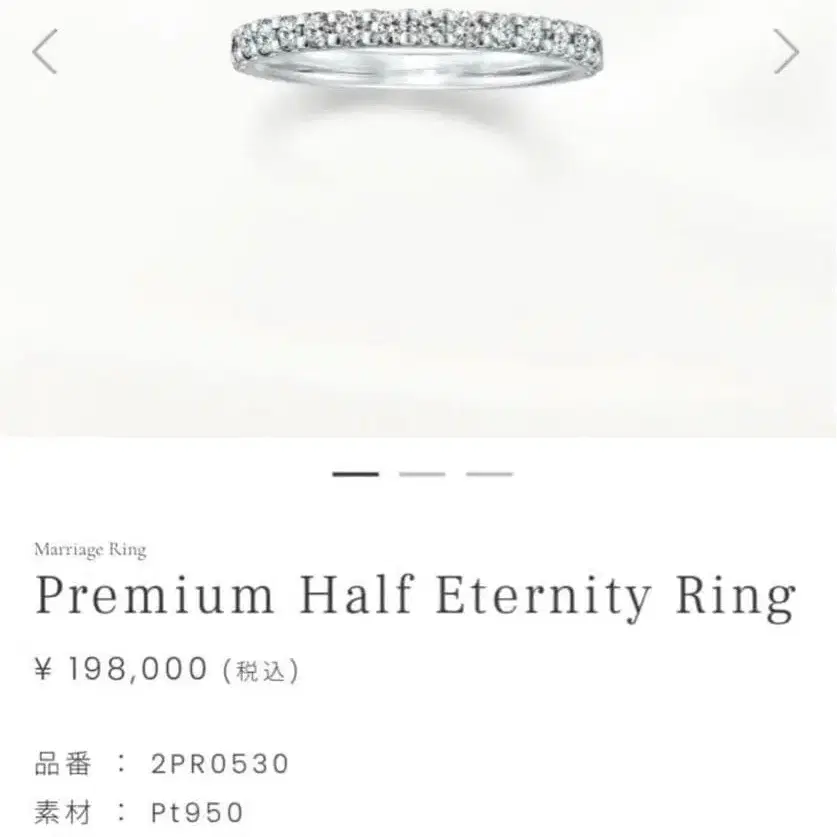
Task: Select the Premium Half Eternity Ring title
Action: tap(415, 596)
